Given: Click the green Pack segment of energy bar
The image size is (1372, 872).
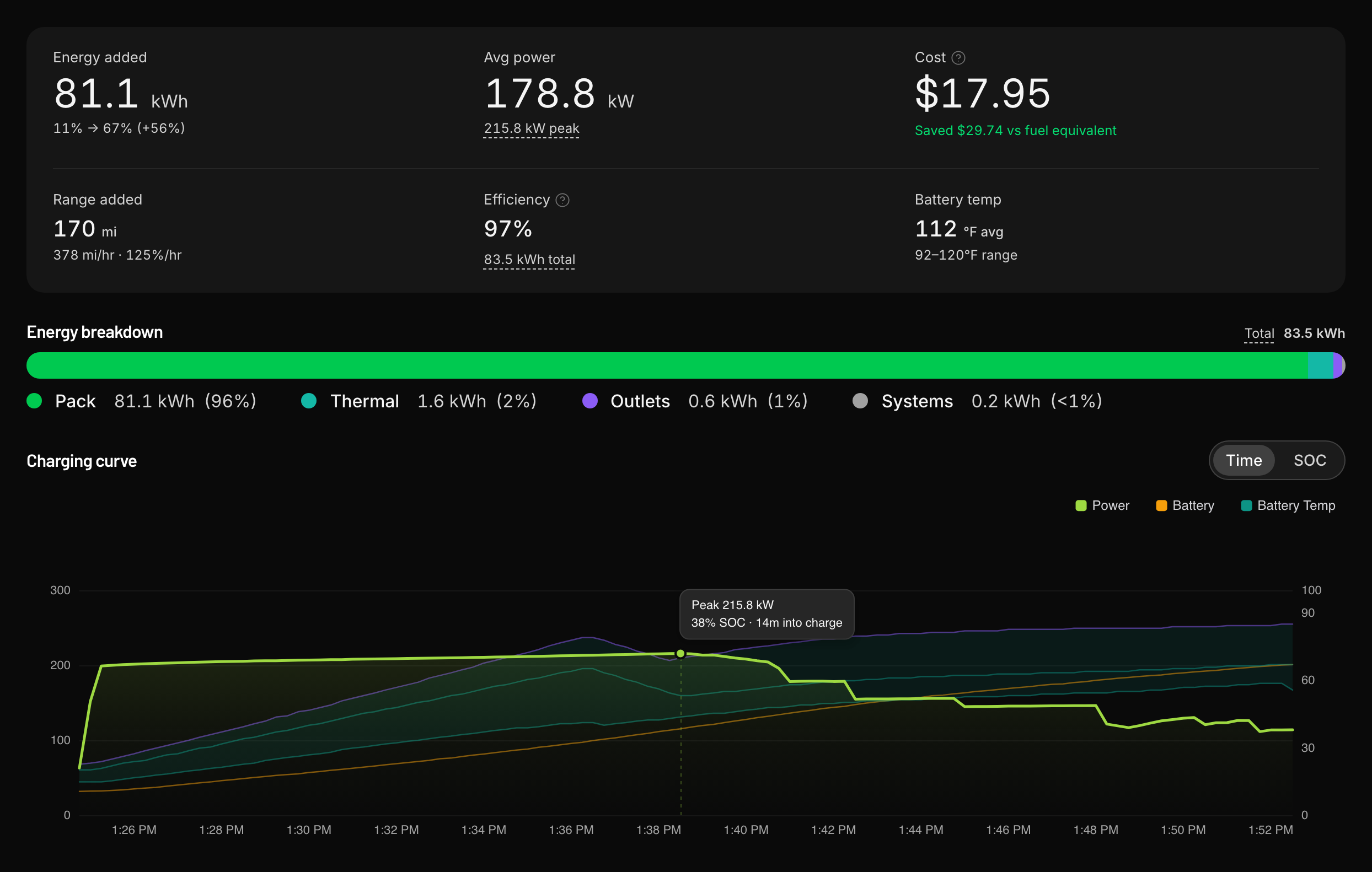Looking at the screenshot, I should pyautogui.click(x=667, y=365).
